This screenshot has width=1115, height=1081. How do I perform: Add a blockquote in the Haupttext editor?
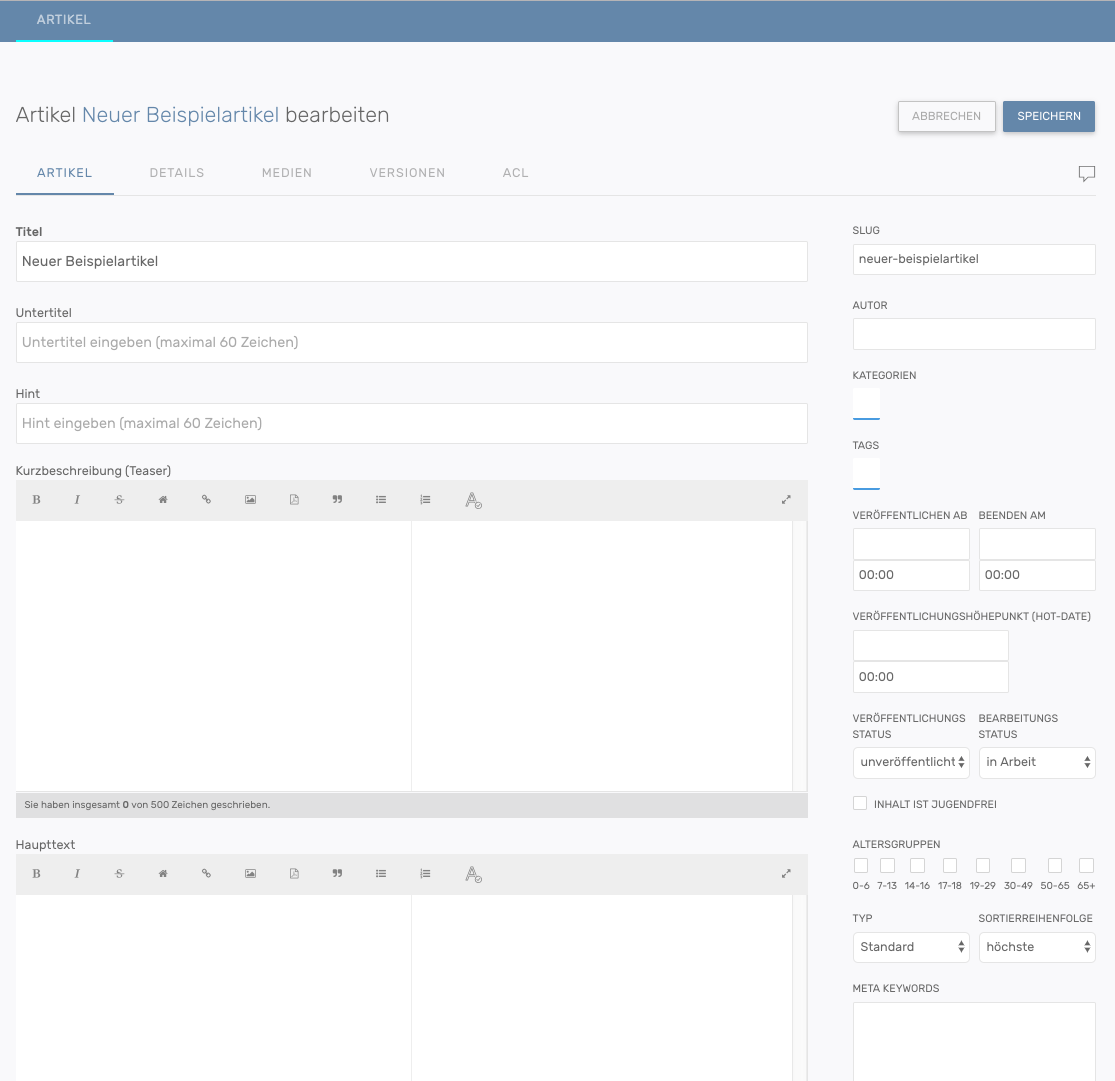point(337,873)
